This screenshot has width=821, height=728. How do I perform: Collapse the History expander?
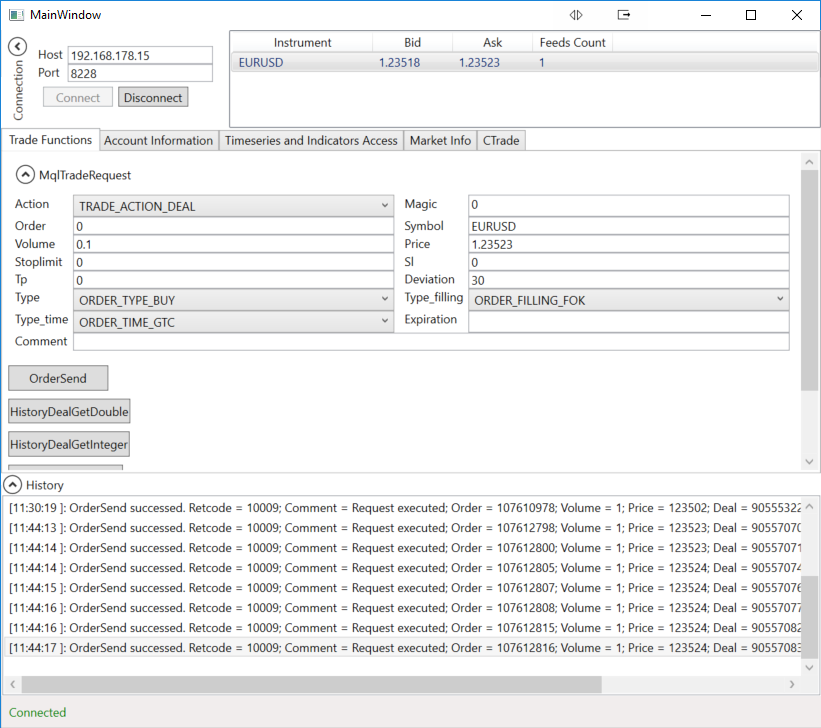pos(13,484)
